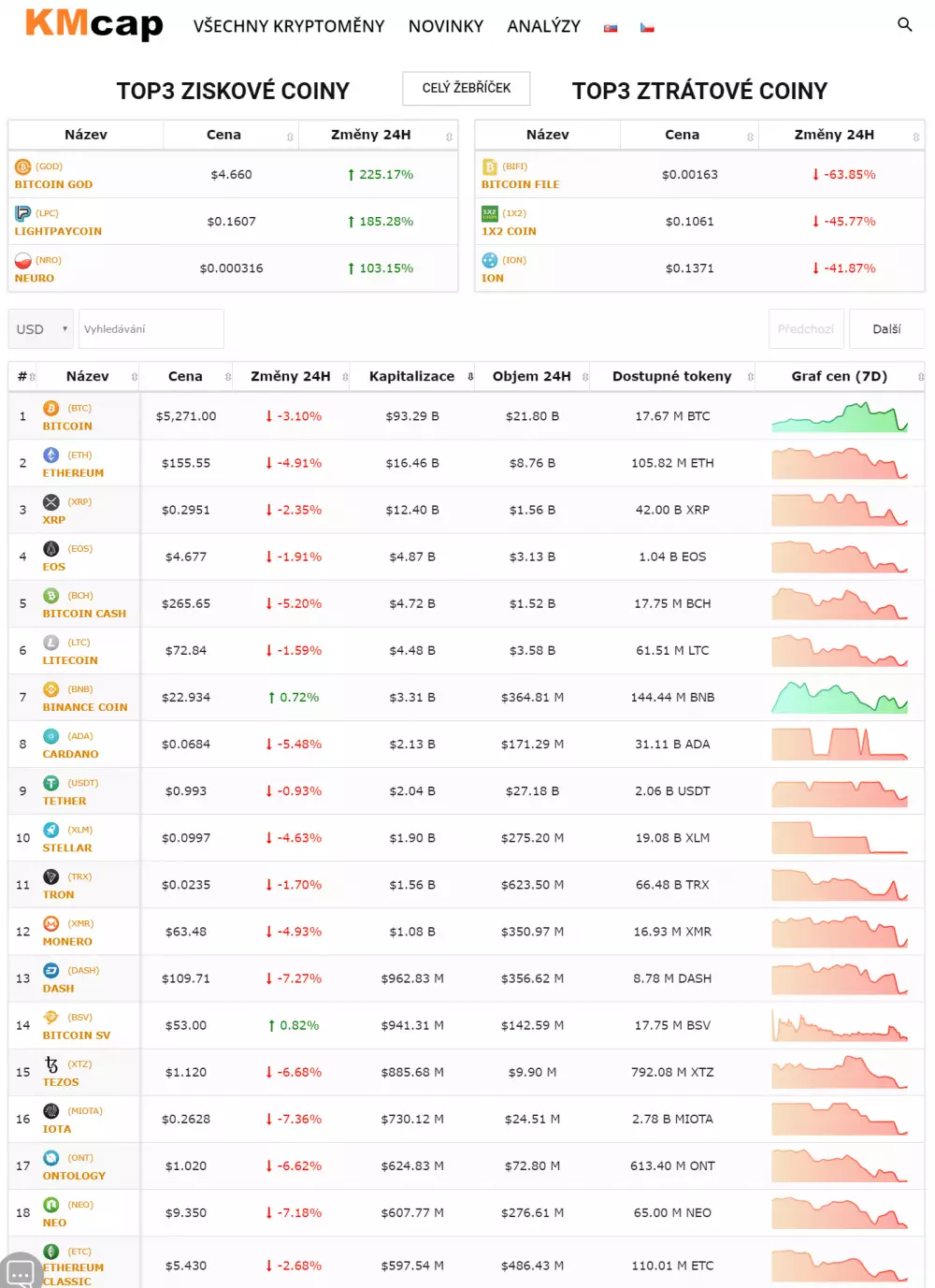Image resolution: width=935 pixels, height=1288 pixels.
Task: Switch language using the Czech flag
Action: click(647, 28)
